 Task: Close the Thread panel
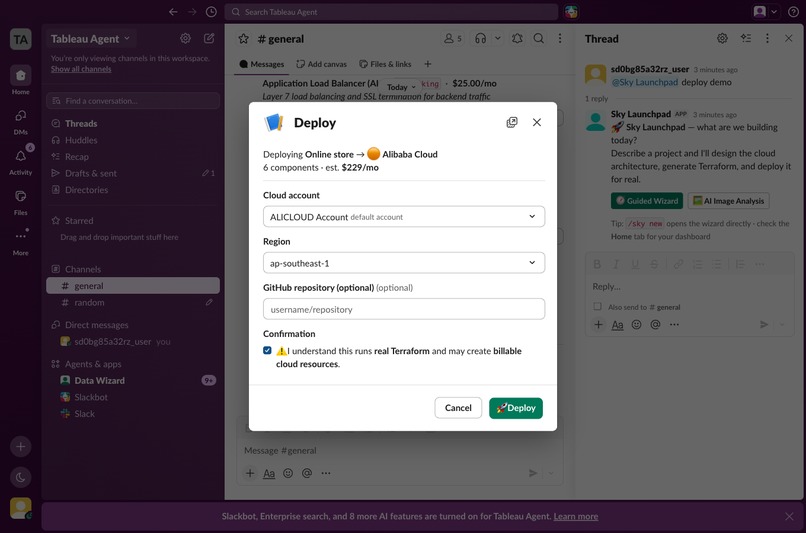coord(789,38)
